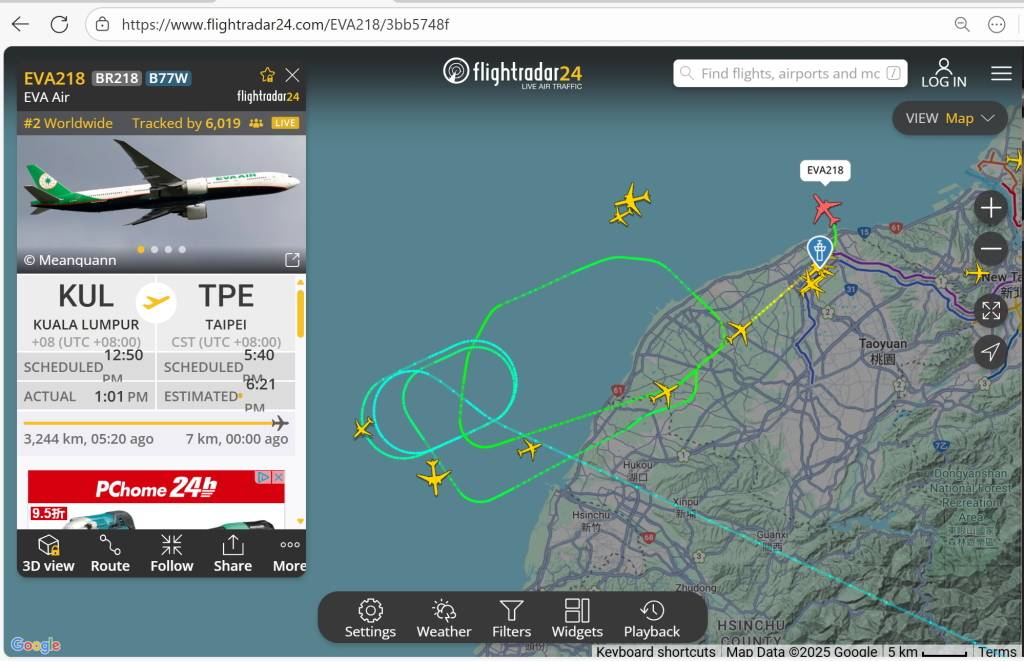Screen dimensions: 1024x661
Task: Open the More options menu
Action: tap(289, 554)
